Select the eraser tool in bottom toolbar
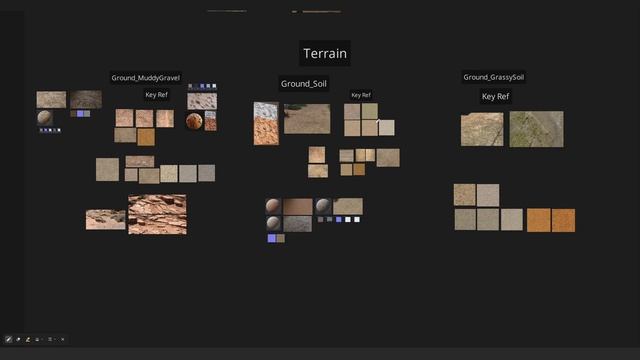The height and width of the screenshot is (360, 640). pos(18,339)
